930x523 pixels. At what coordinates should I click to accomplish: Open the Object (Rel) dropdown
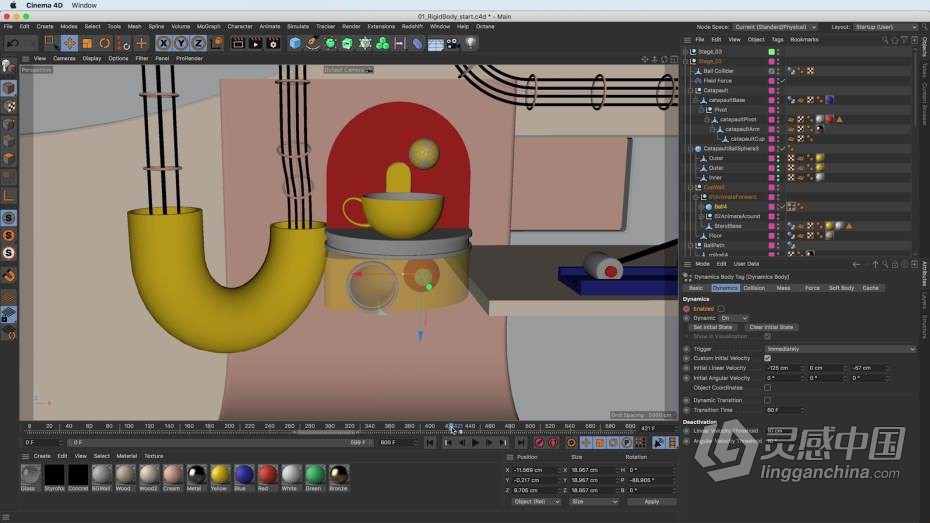tap(537, 502)
